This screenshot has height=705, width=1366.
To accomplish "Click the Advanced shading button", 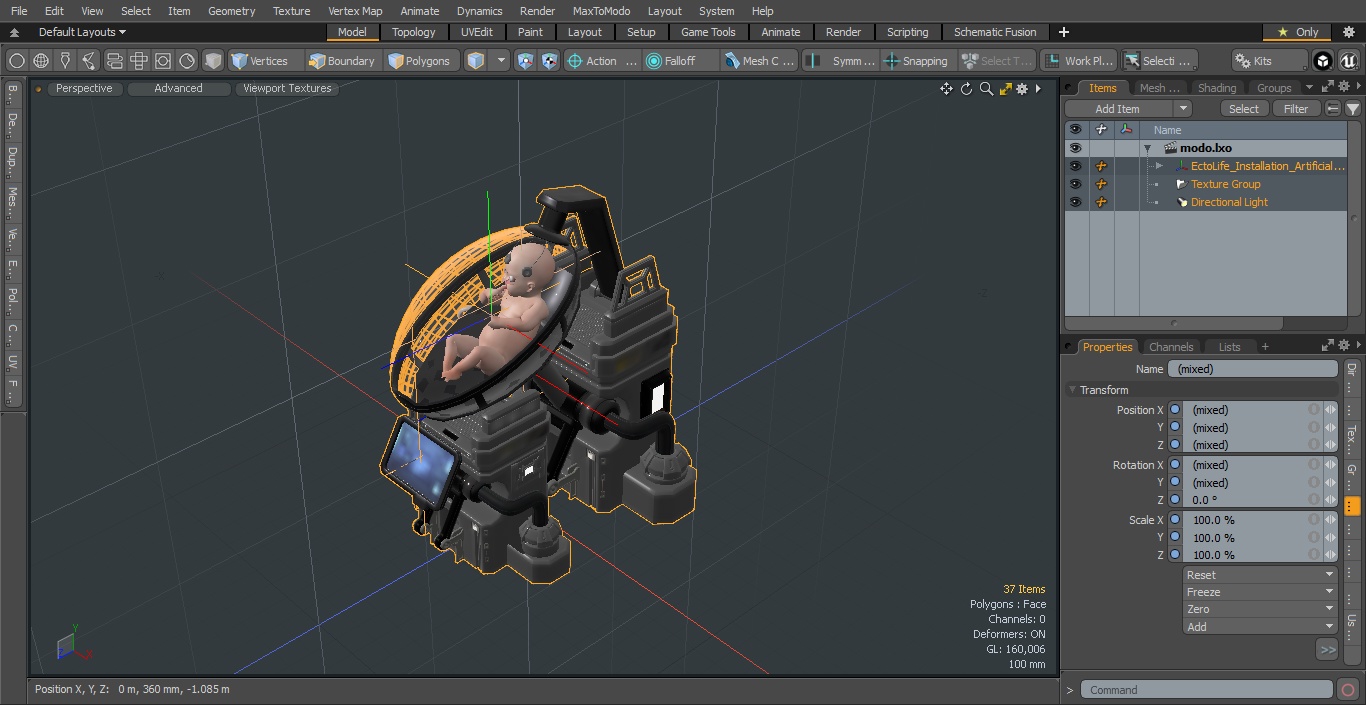I will click(x=178, y=88).
